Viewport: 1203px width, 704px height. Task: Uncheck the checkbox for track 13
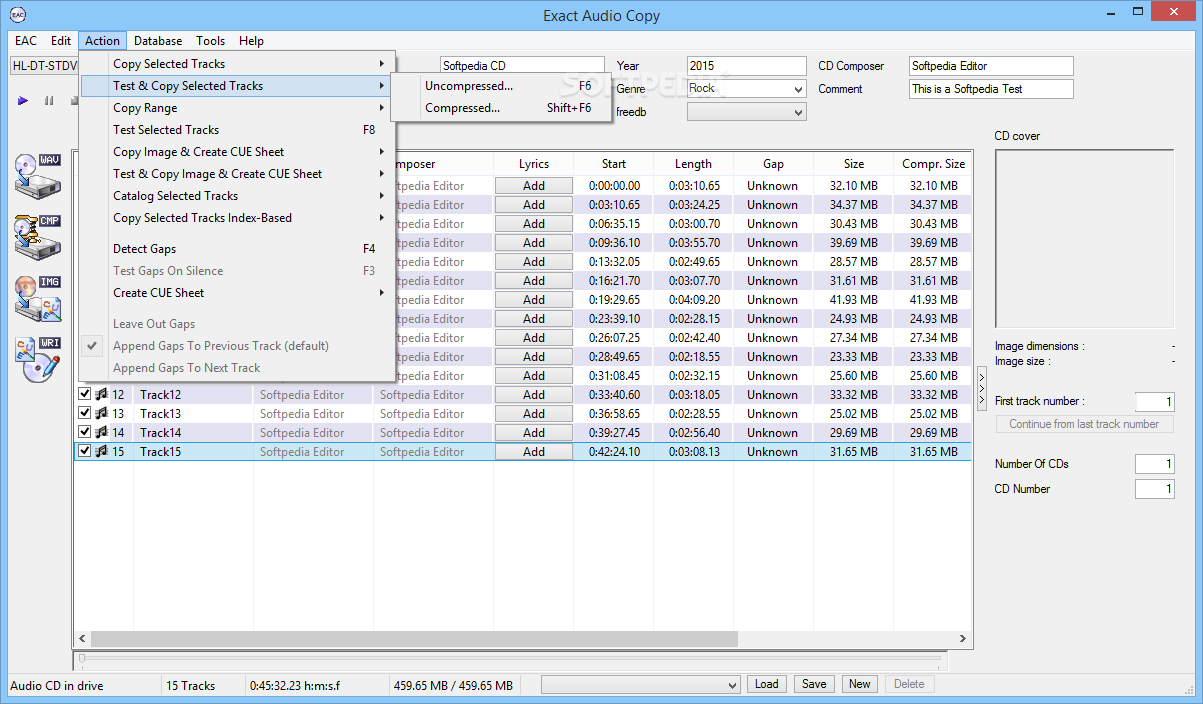click(84, 413)
